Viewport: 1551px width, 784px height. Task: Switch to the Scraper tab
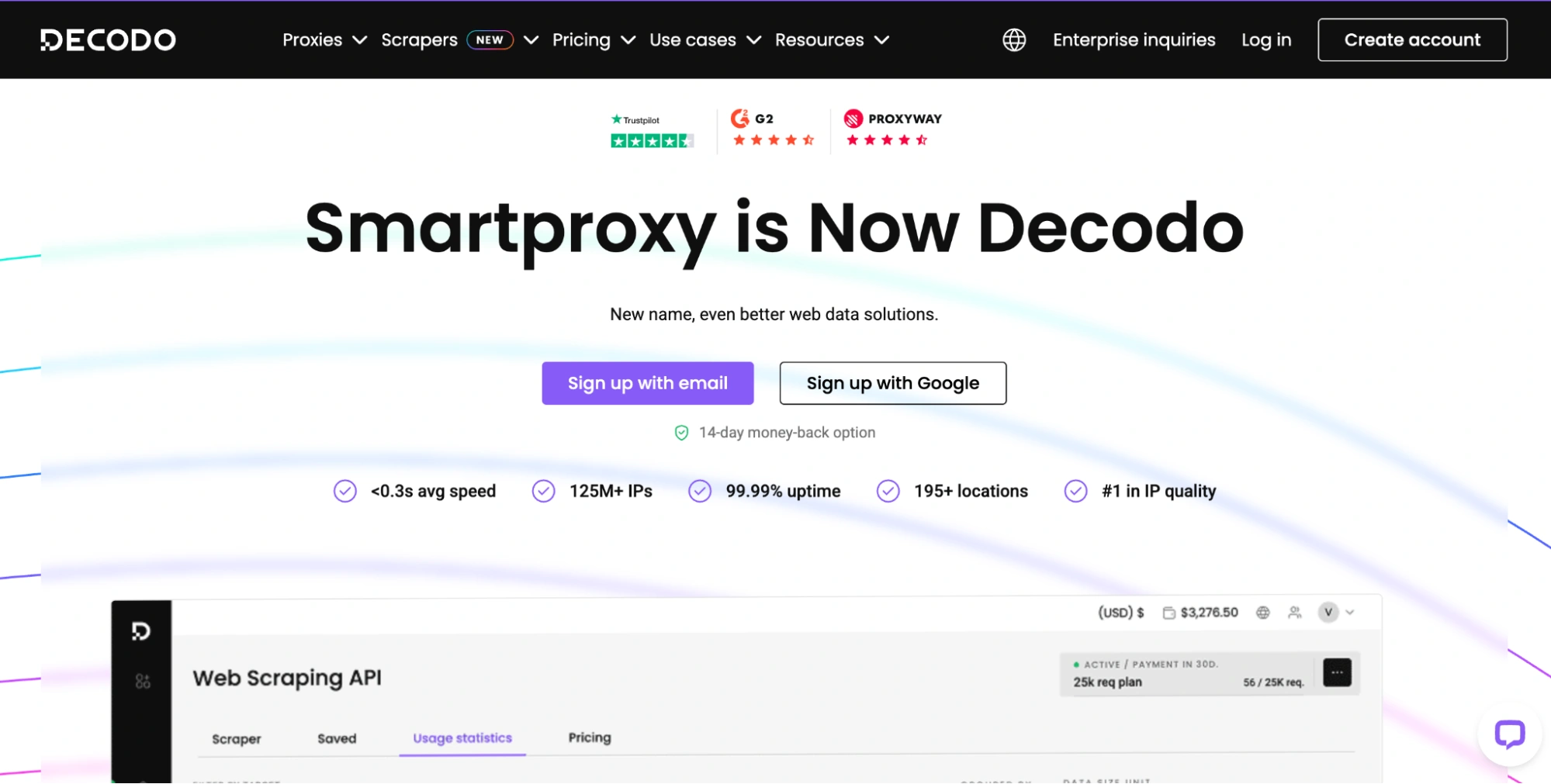click(236, 738)
